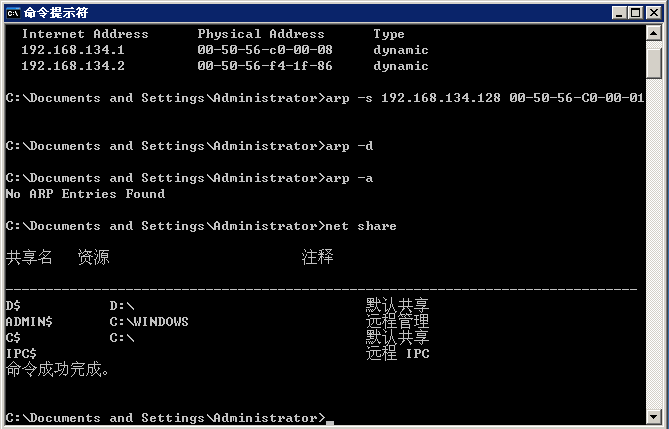Click the 命令提示符 title bar text

(x=56, y=11)
